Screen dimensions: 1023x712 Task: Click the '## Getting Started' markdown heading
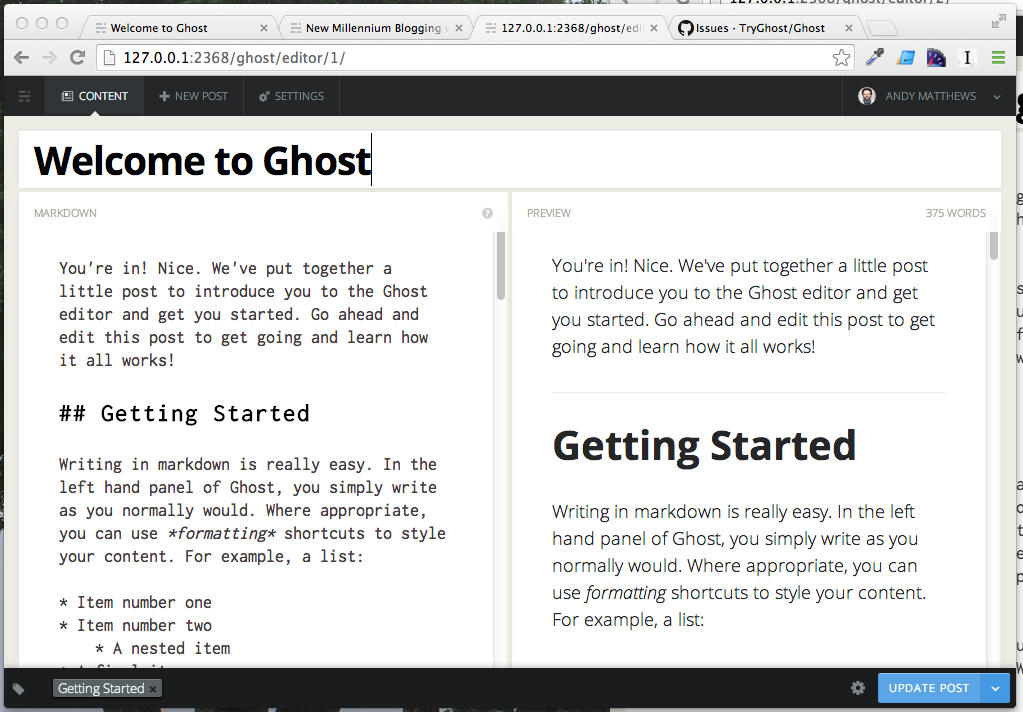coord(185,414)
